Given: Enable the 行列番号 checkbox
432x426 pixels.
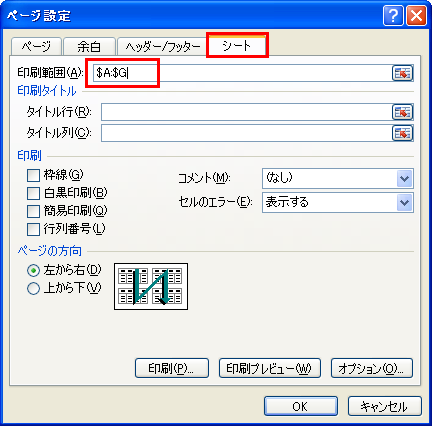Looking at the screenshot, I should click(x=33, y=229).
